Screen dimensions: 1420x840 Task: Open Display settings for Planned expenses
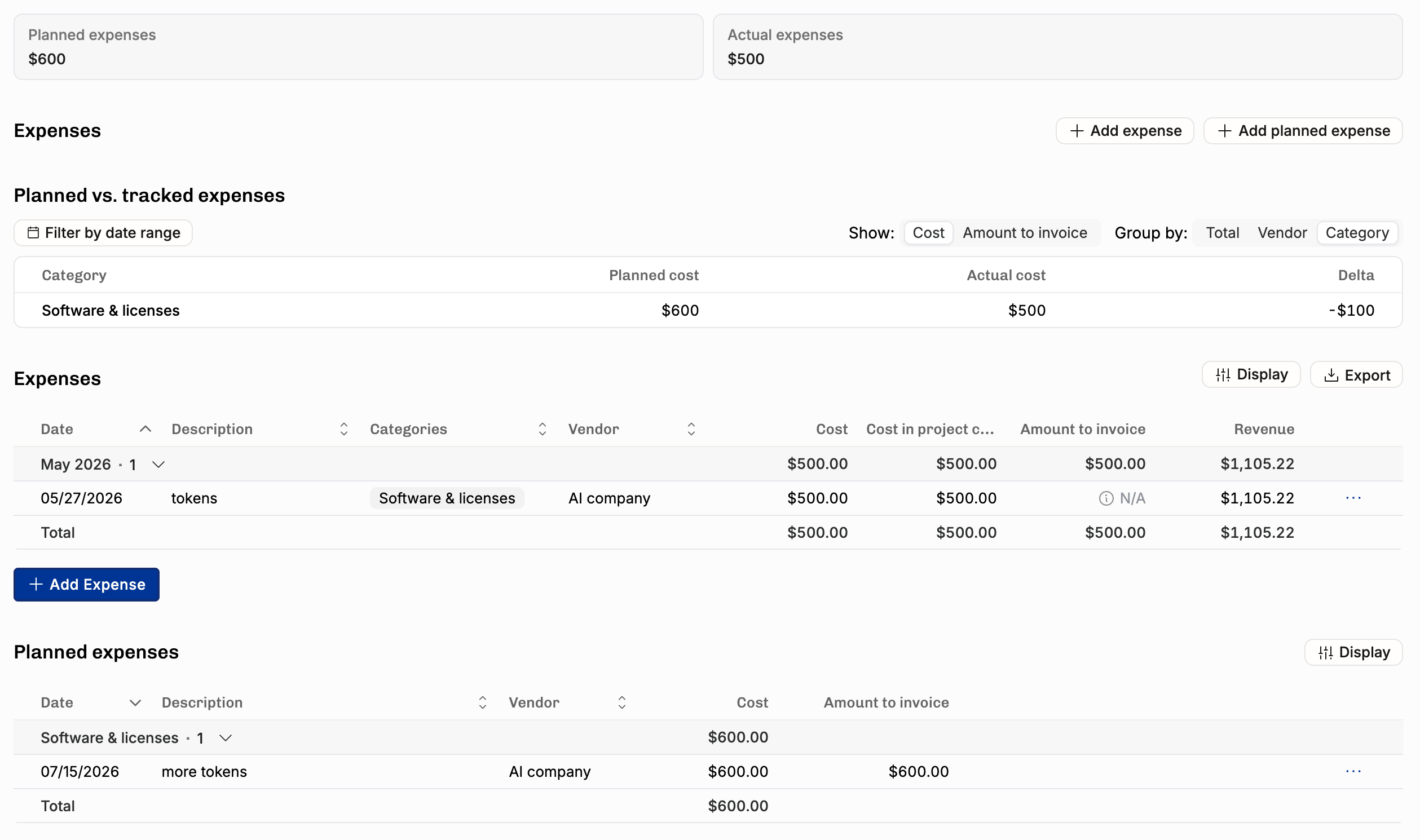click(1353, 652)
